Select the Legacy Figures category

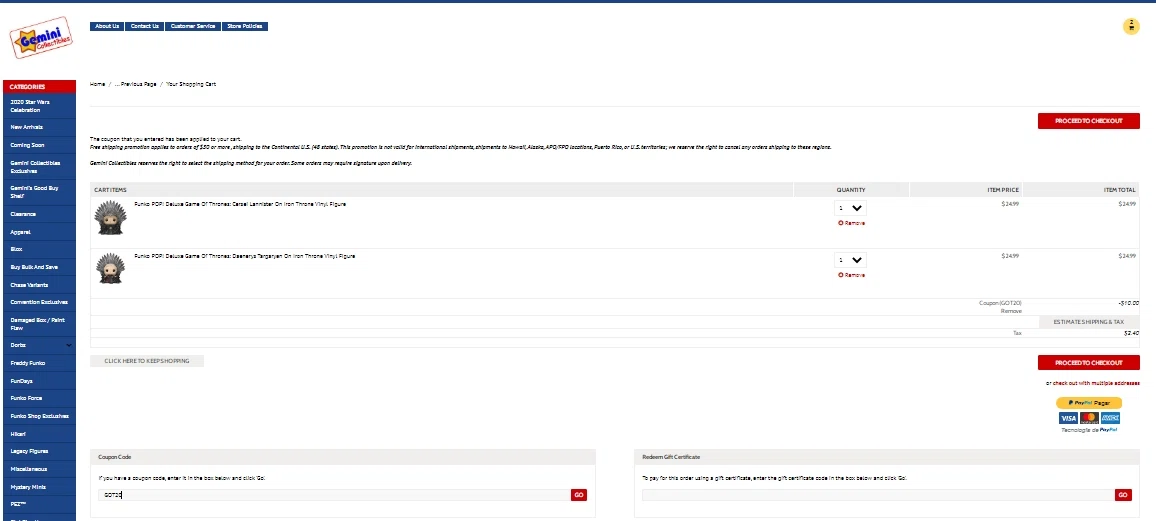39,452
